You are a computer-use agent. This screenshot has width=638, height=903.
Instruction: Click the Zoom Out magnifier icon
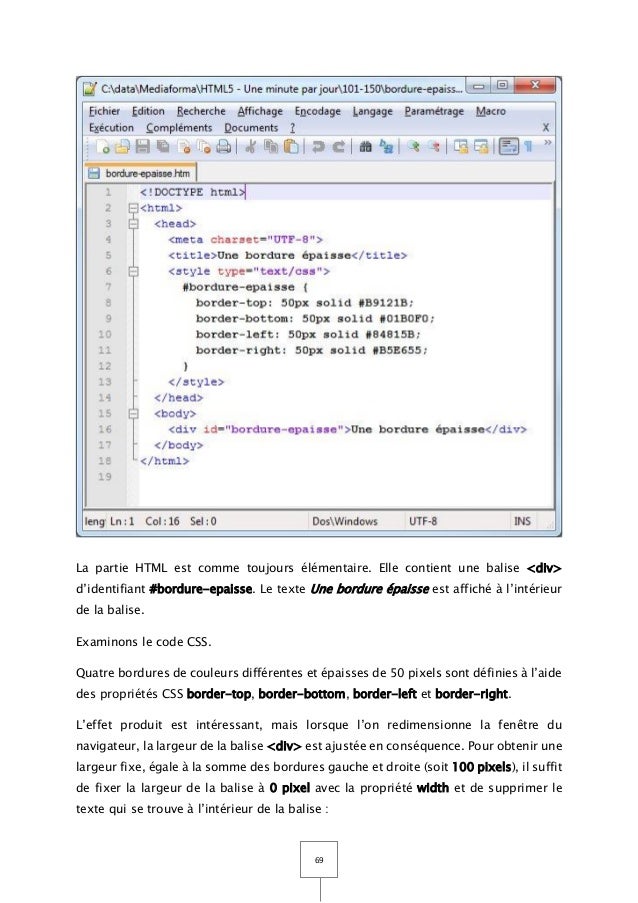pos(434,147)
